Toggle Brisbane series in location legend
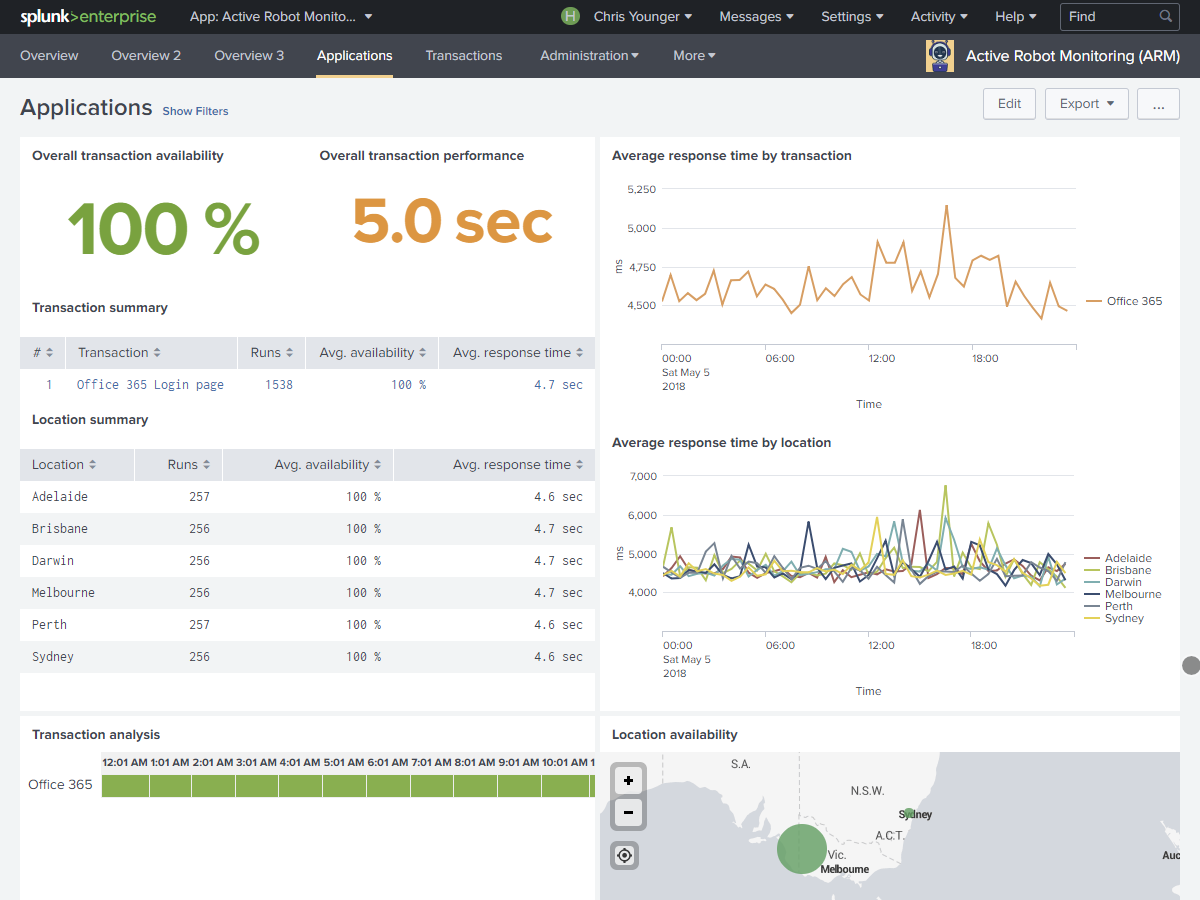Viewport: 1200px width, 900px height. pyautogui.click(x=1127, y=570)
